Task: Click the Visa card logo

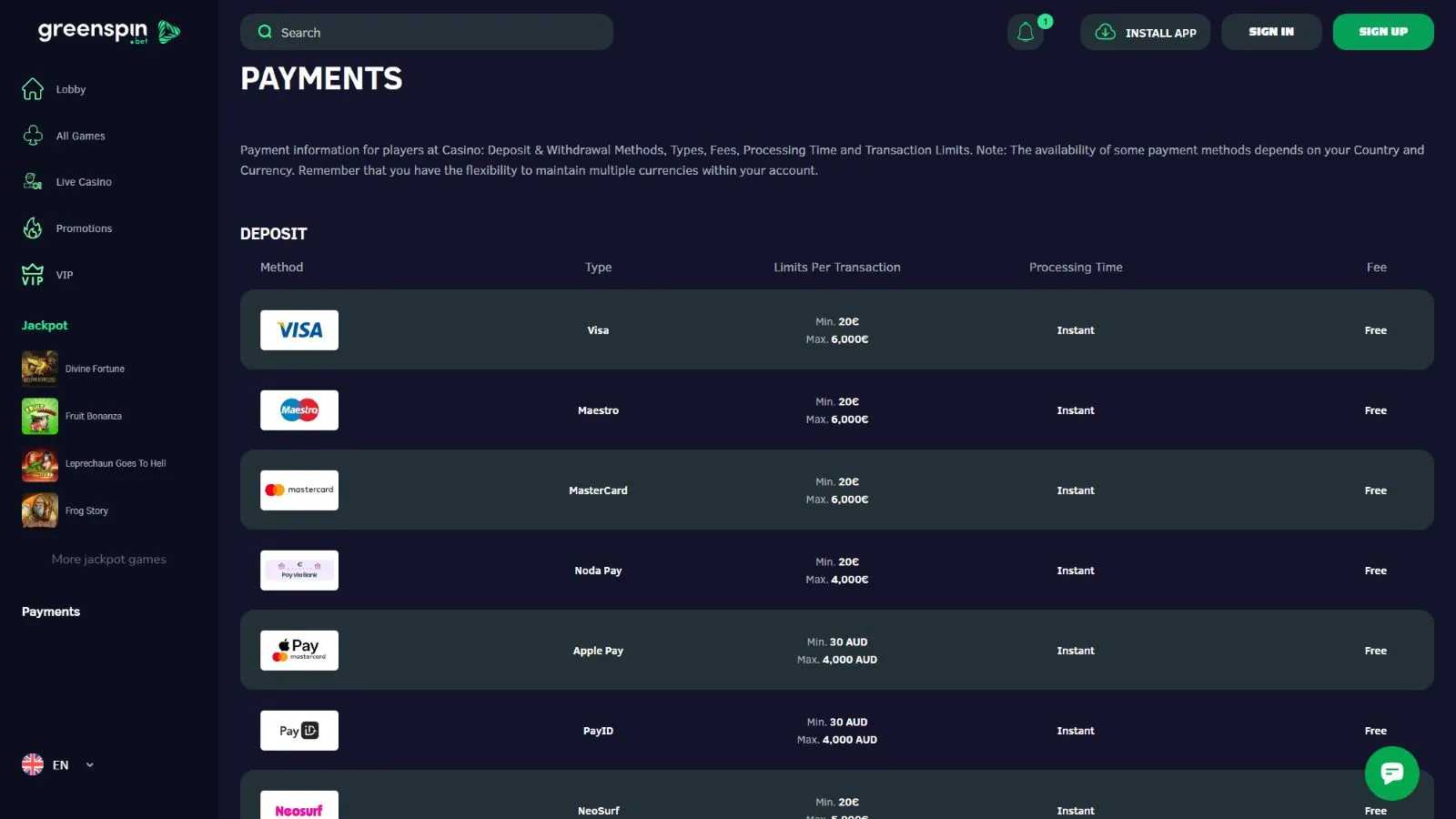Action: 299,330
